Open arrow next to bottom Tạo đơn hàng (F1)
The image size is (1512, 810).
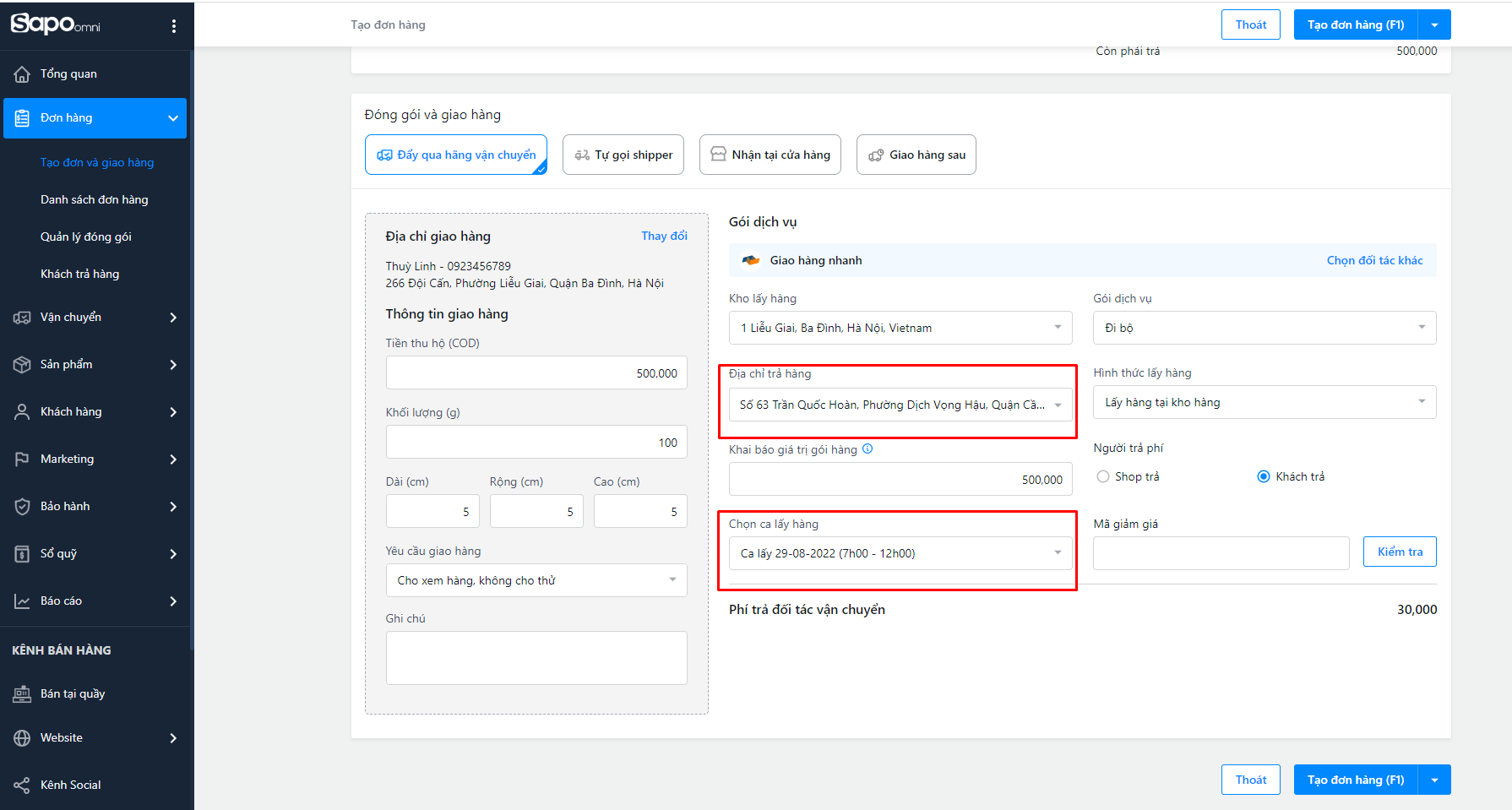1434,780
